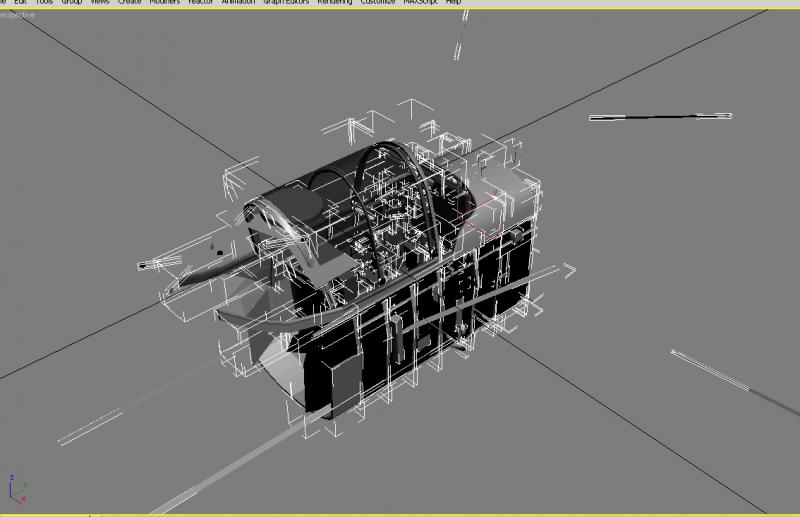The image size is (800, 517).
Task: Open the Create menu
Action: click(130, 2)
